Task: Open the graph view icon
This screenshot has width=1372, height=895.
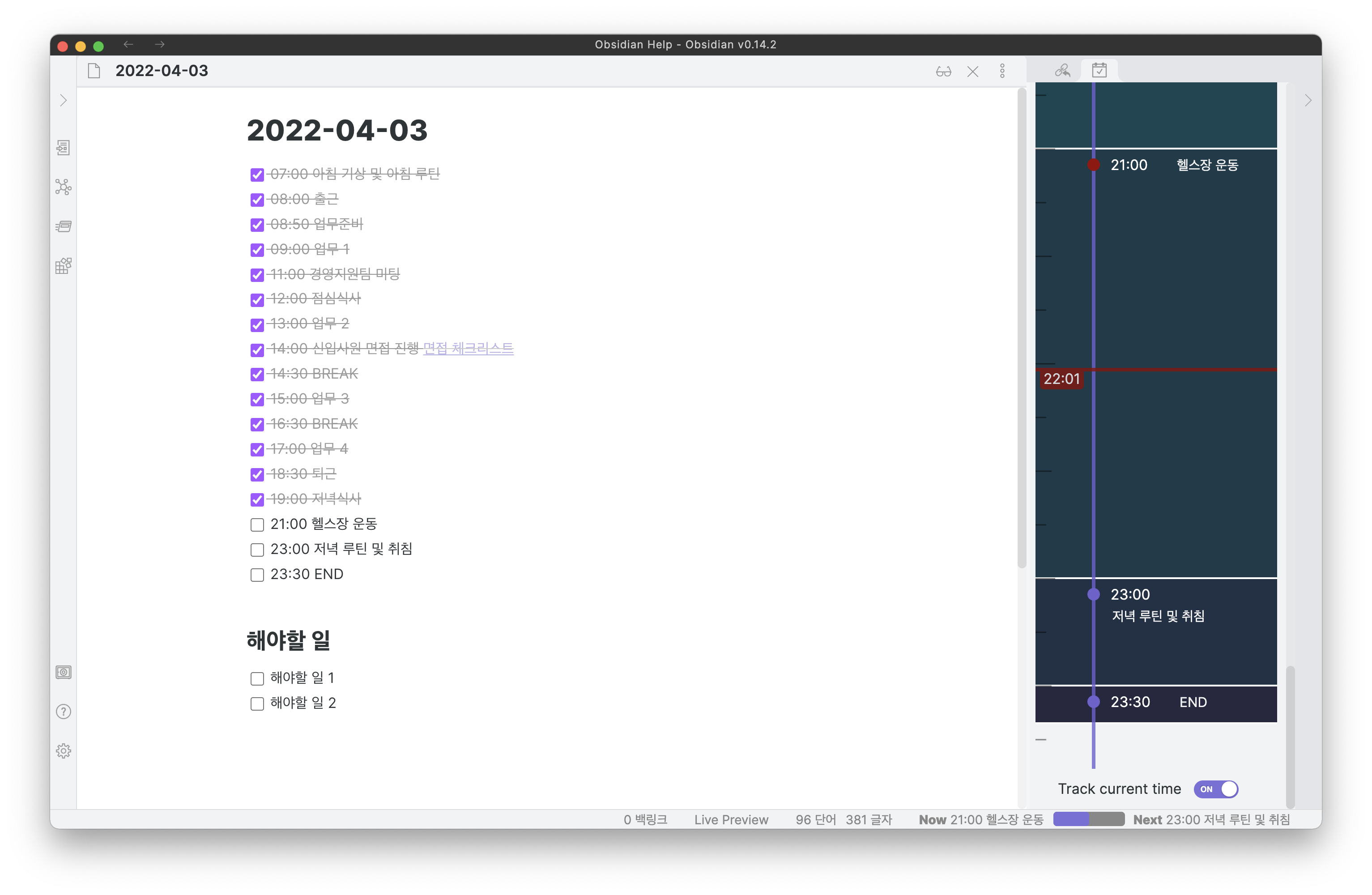Action: tap(64, 187)
